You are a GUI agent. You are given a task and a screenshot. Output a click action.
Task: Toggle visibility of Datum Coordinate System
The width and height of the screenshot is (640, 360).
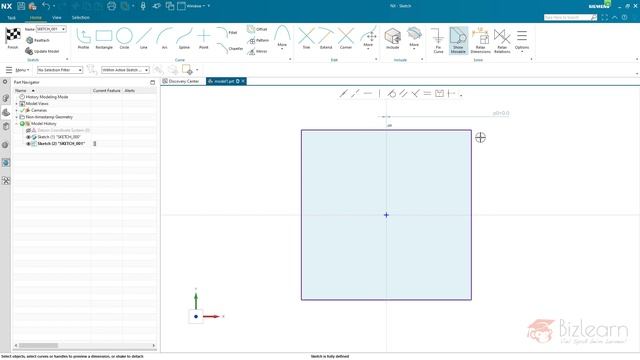click(x=28, y=130)
